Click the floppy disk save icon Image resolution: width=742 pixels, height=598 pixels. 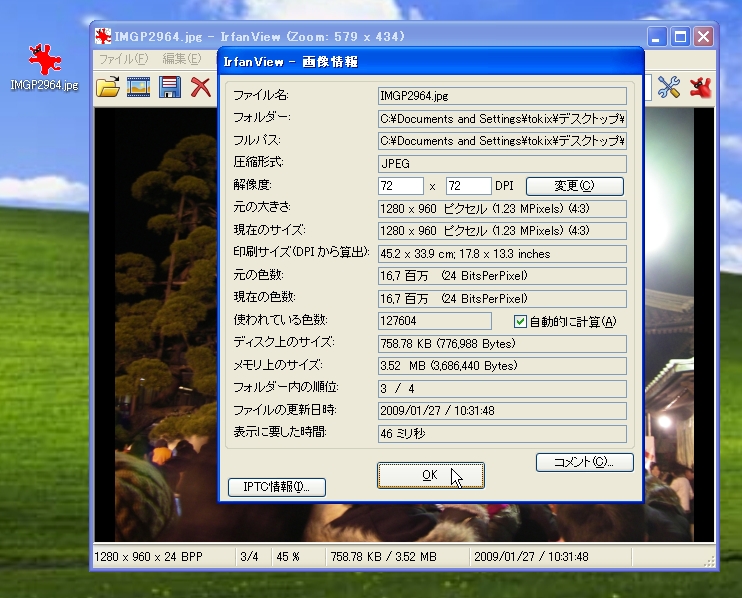tap(170, 87)
